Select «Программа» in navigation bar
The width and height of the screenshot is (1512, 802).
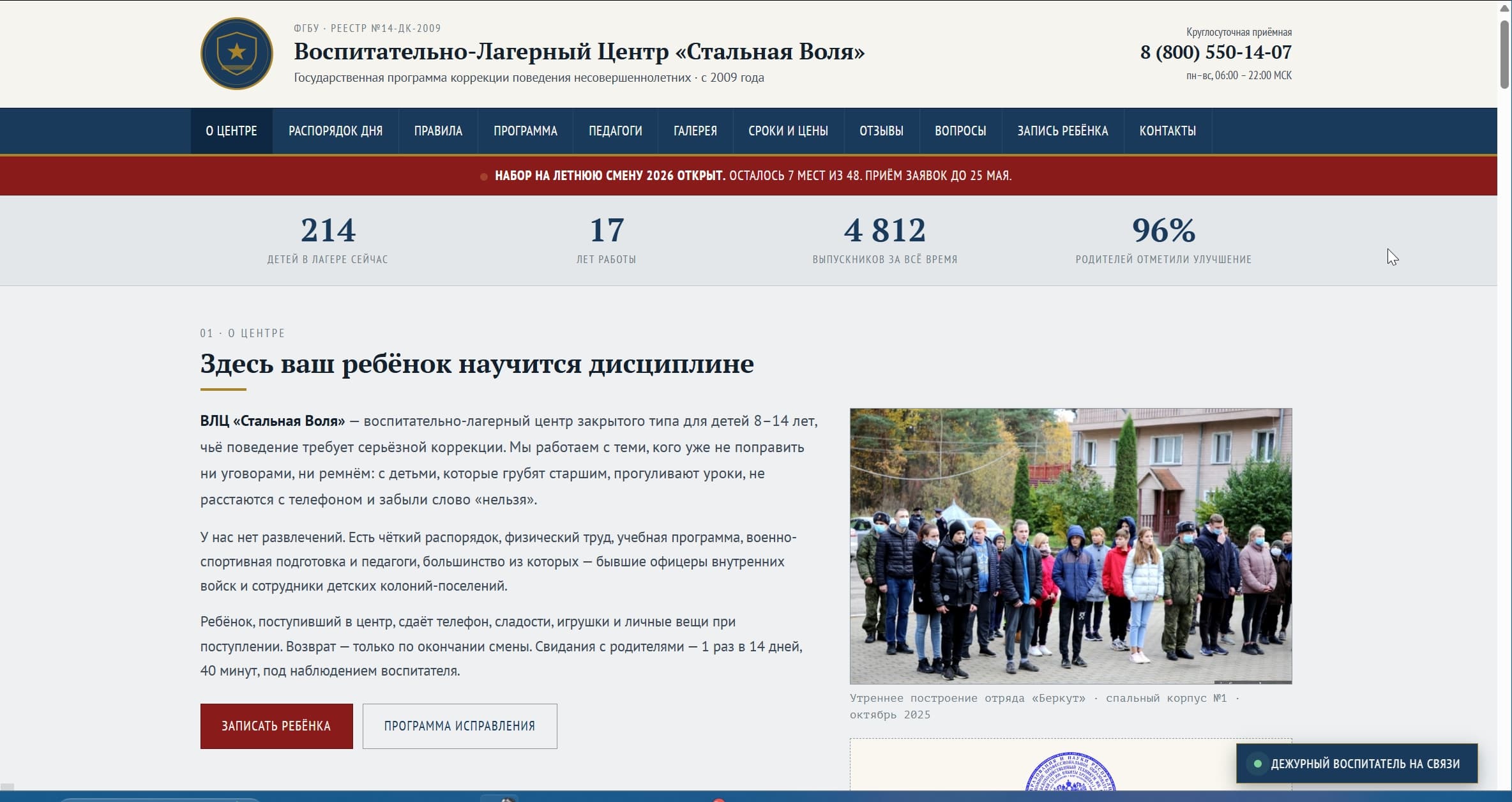coord(525,131)
